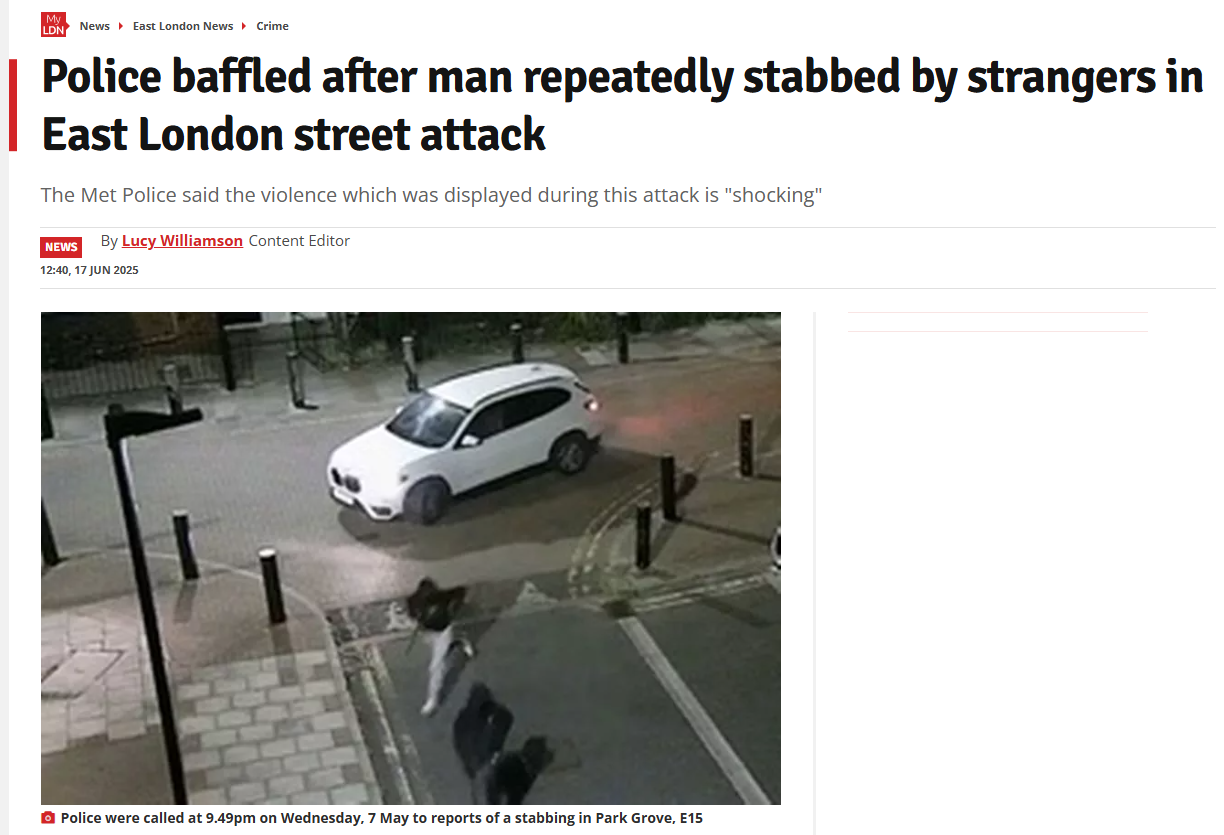This screenshot has width=1224, height=835.
Task: Click the arrow icon after News breadcrumb
Action: click(121, 26)
